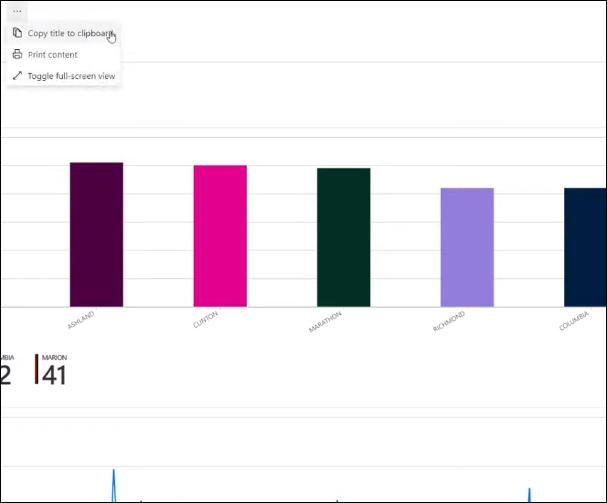
Task: Click the dark green Marathon bar
Action: pos(344,237)
